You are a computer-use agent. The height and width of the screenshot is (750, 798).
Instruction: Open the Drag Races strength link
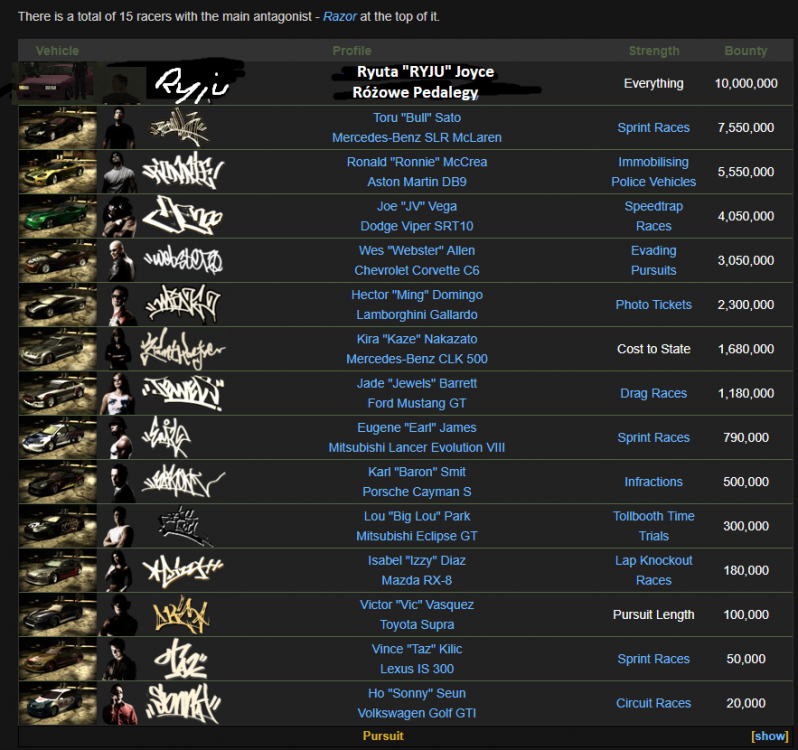click(653, 393)
